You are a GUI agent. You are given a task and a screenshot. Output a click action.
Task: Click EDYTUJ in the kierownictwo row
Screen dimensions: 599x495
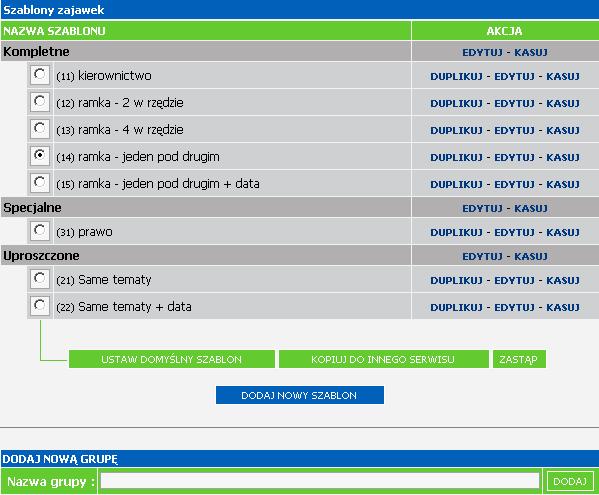click(x=514, y=76)
